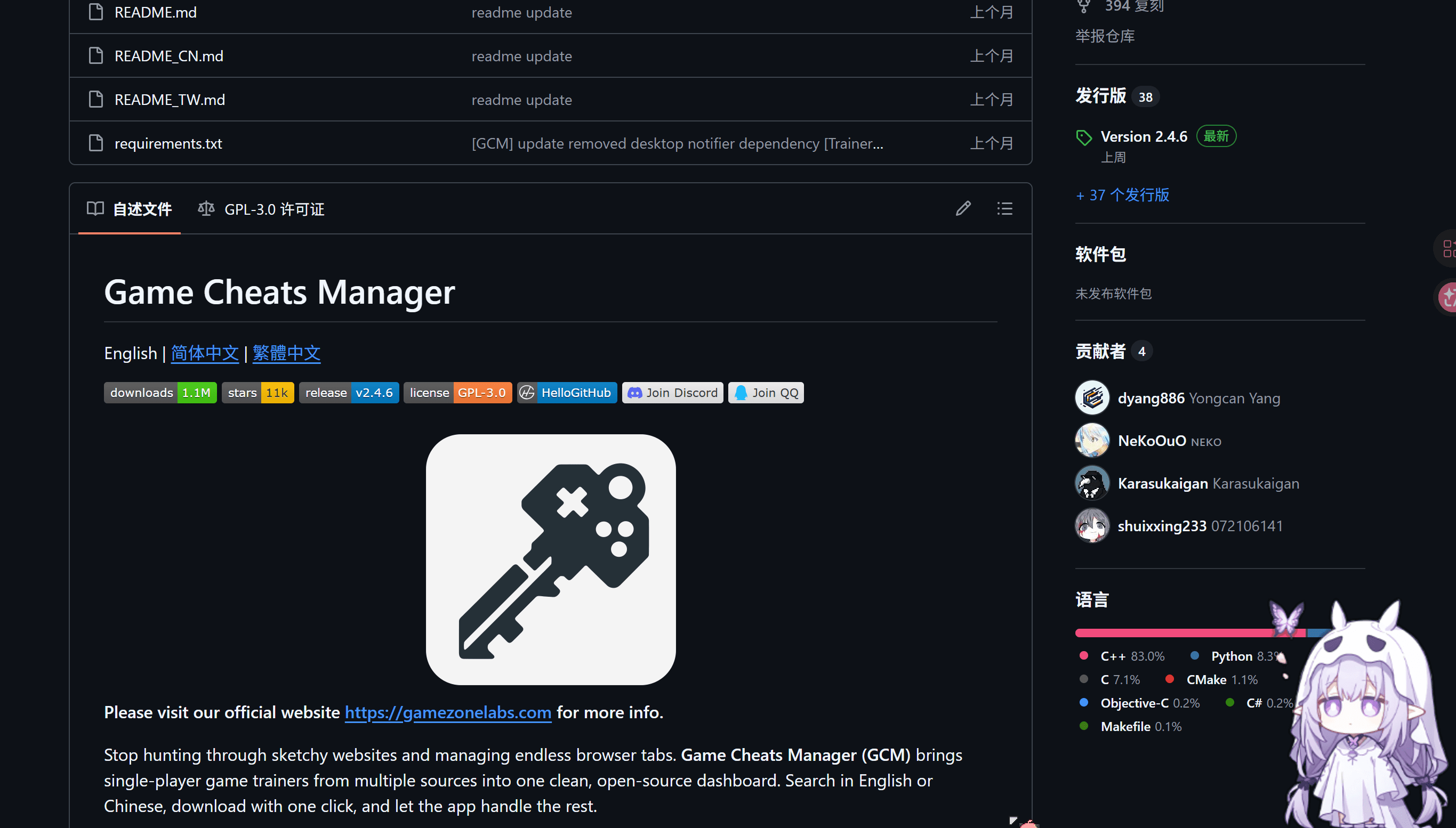Open the README.md commit message 'readme update'

(x=522, y=12)
